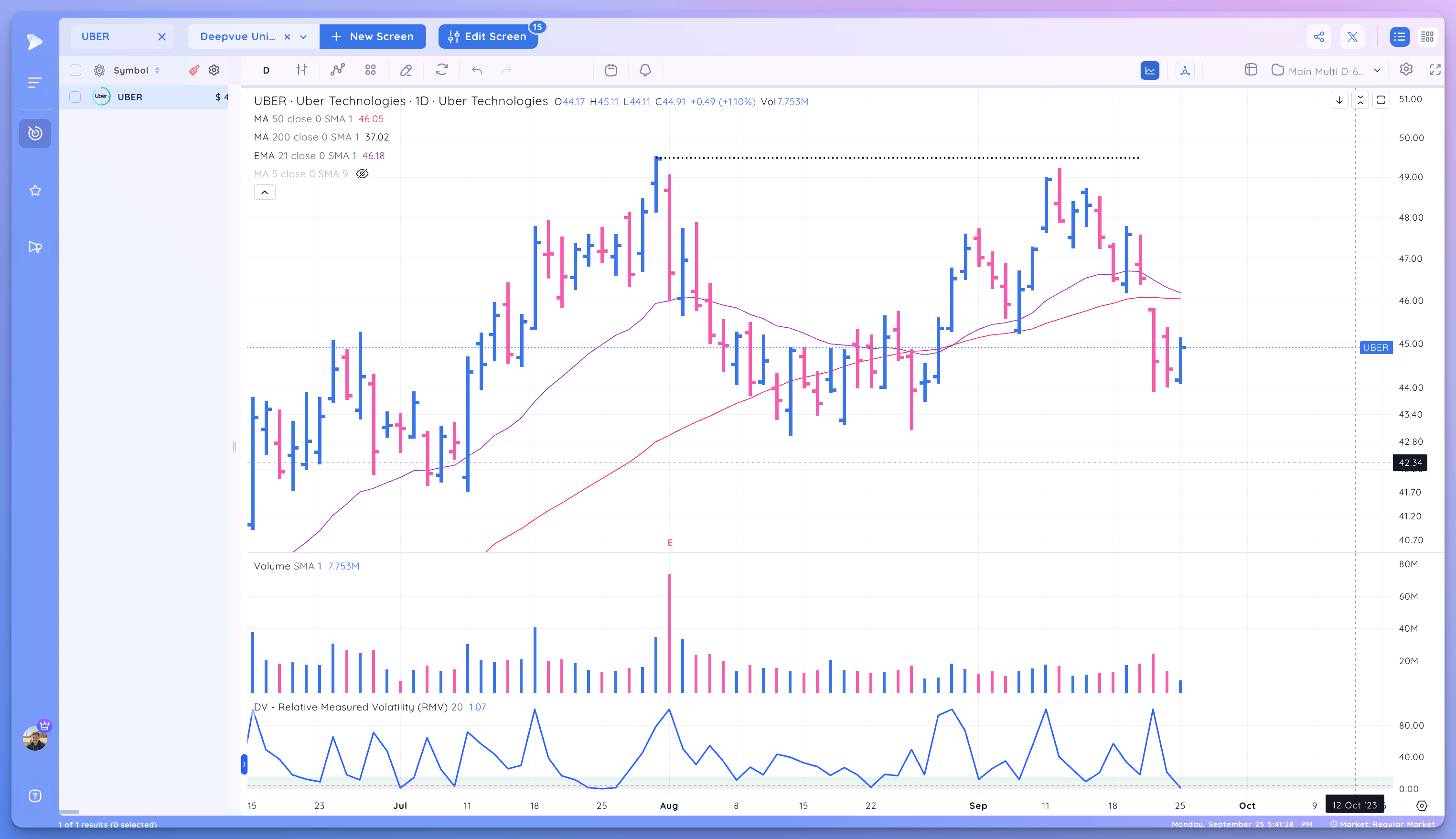Select the eraser drawing icon

click(406, 70)
